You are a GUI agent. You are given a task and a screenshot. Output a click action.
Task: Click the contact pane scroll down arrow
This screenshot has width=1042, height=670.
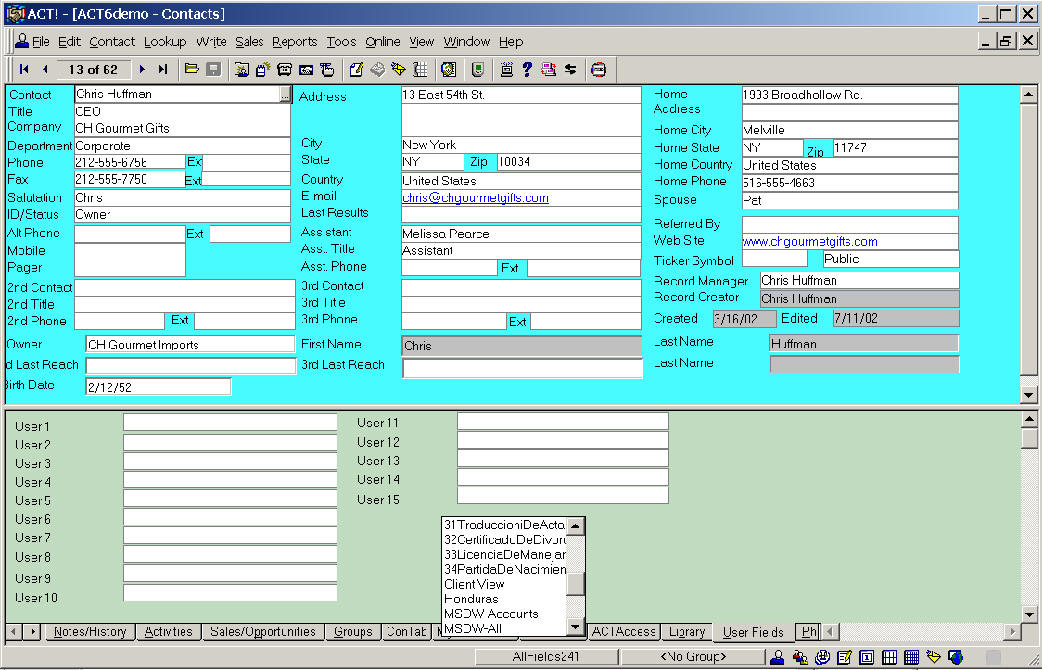pyautogui.click(x=1028, y=395)
